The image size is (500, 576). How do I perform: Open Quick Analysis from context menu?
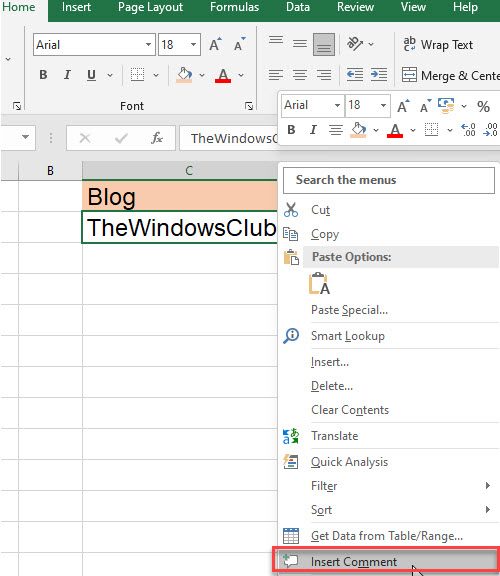[389, 462]
